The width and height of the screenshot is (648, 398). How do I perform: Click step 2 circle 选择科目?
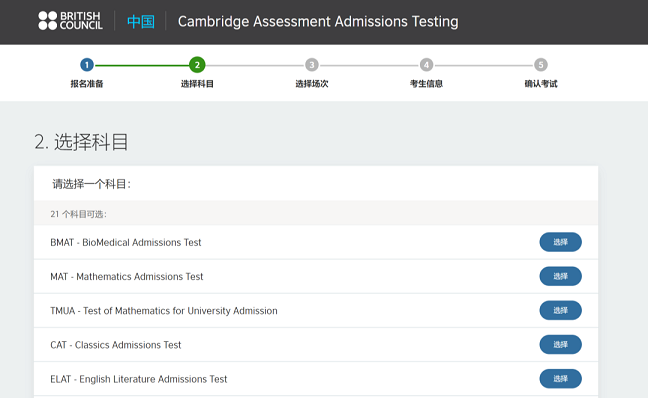pos(197,65)
